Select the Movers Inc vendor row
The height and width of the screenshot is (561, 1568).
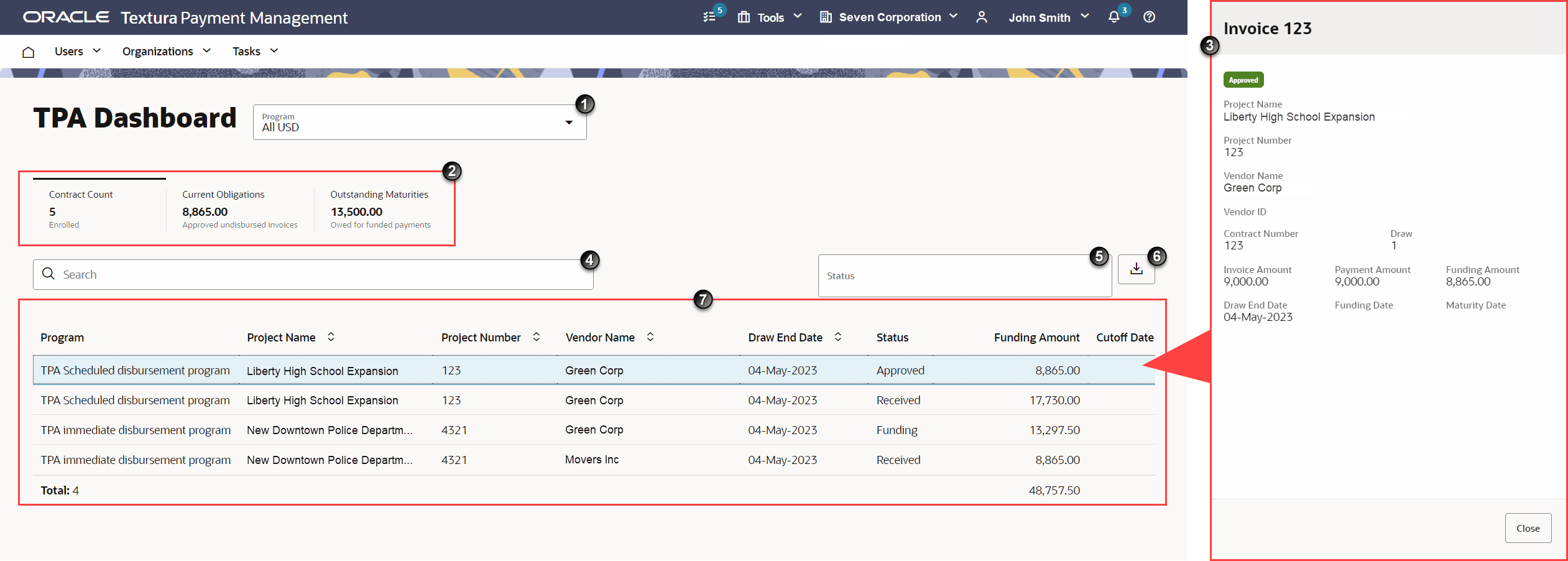pyautogui.click(x=594, y=460)
